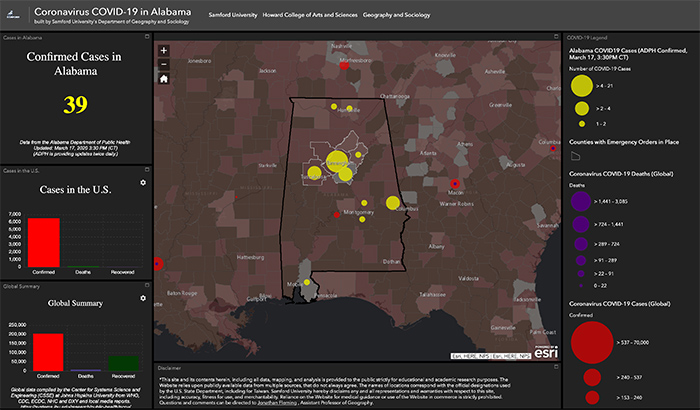Expand the Disclaimer panel
Image resolution: width=700 pixels, height=410 pixels.
[555, 367]
